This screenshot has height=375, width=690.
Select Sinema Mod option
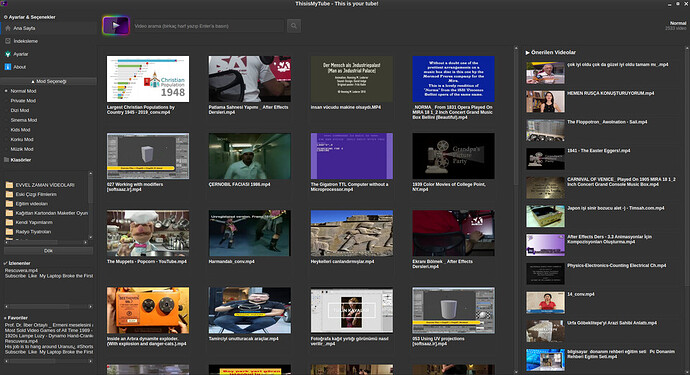click(x=24, y=120)
